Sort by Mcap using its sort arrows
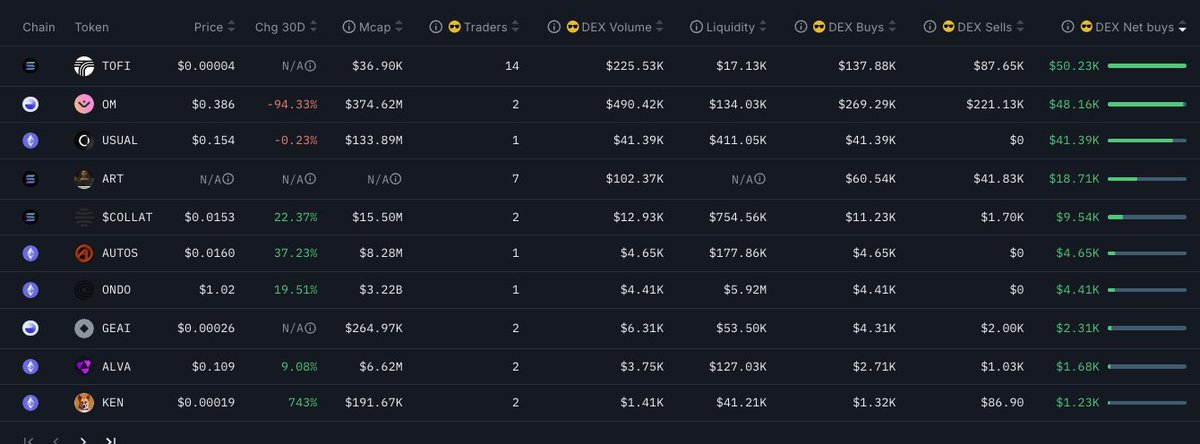Viewport: 1200px width, 444px height. coord(399,27)
